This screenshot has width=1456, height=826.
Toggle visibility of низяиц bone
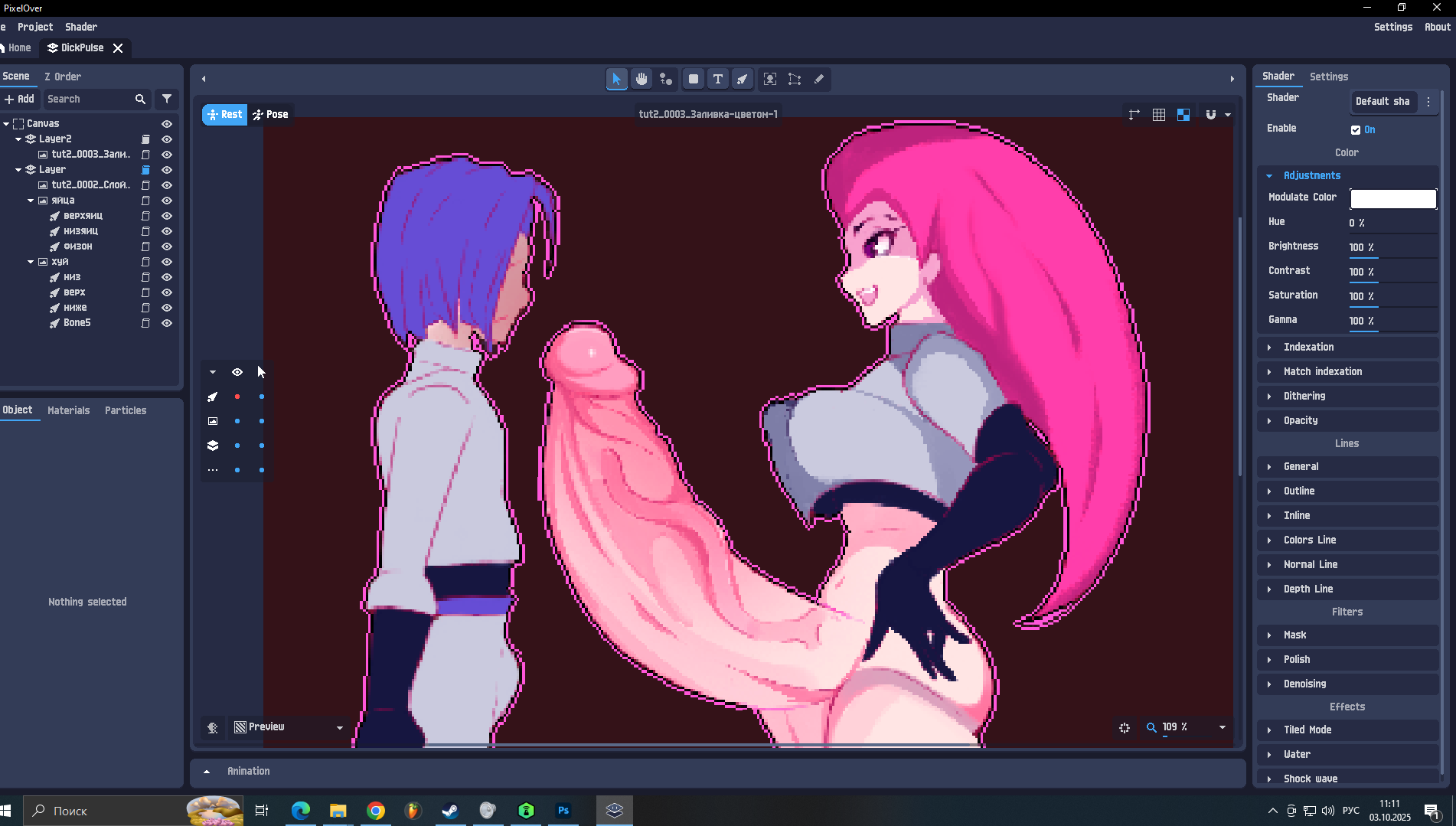pyautogui.click(x=167, y=231)
